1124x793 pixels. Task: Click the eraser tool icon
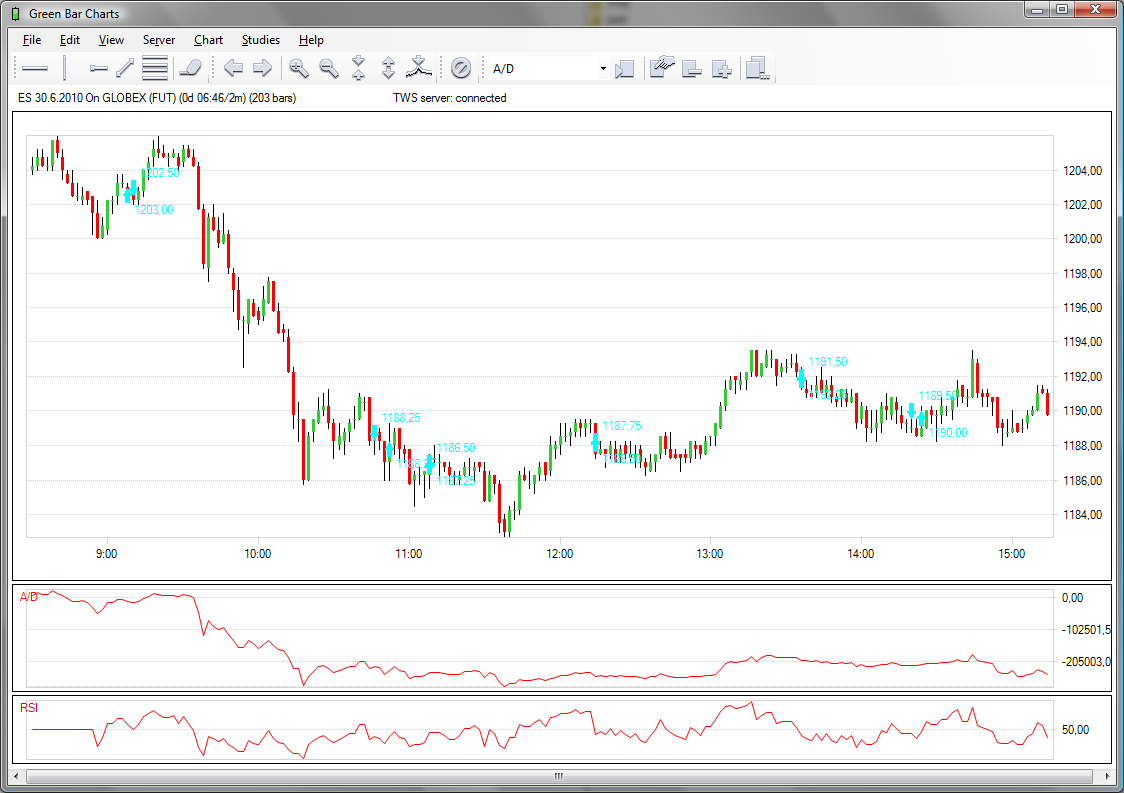click(189, 68)
